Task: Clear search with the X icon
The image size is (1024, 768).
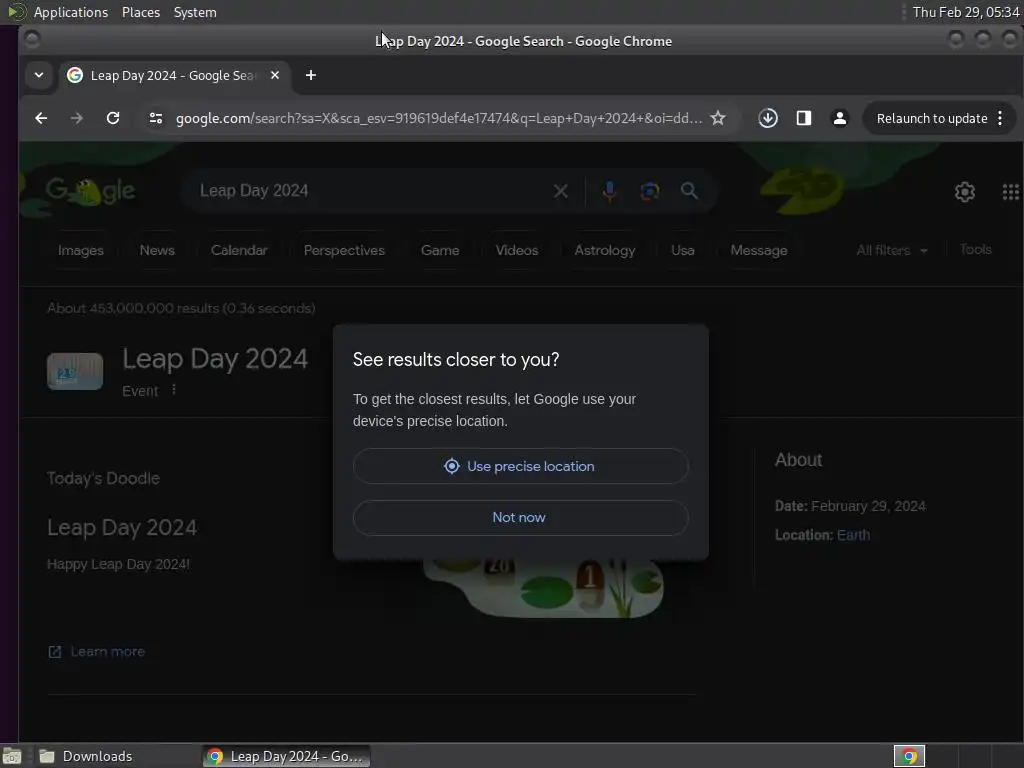Action: click(x=560, y=191)
